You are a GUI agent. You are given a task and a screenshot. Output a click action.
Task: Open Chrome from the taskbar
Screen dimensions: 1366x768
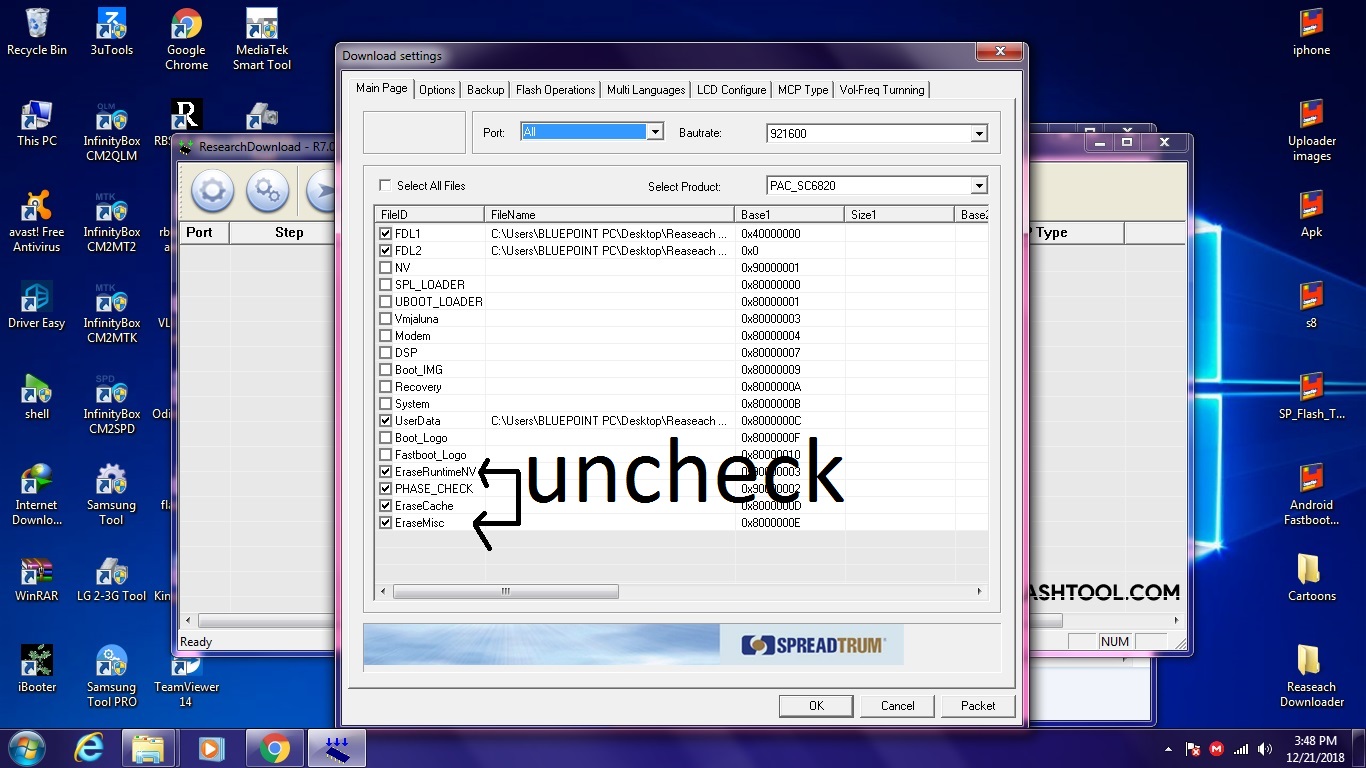(x=274, y=748)
